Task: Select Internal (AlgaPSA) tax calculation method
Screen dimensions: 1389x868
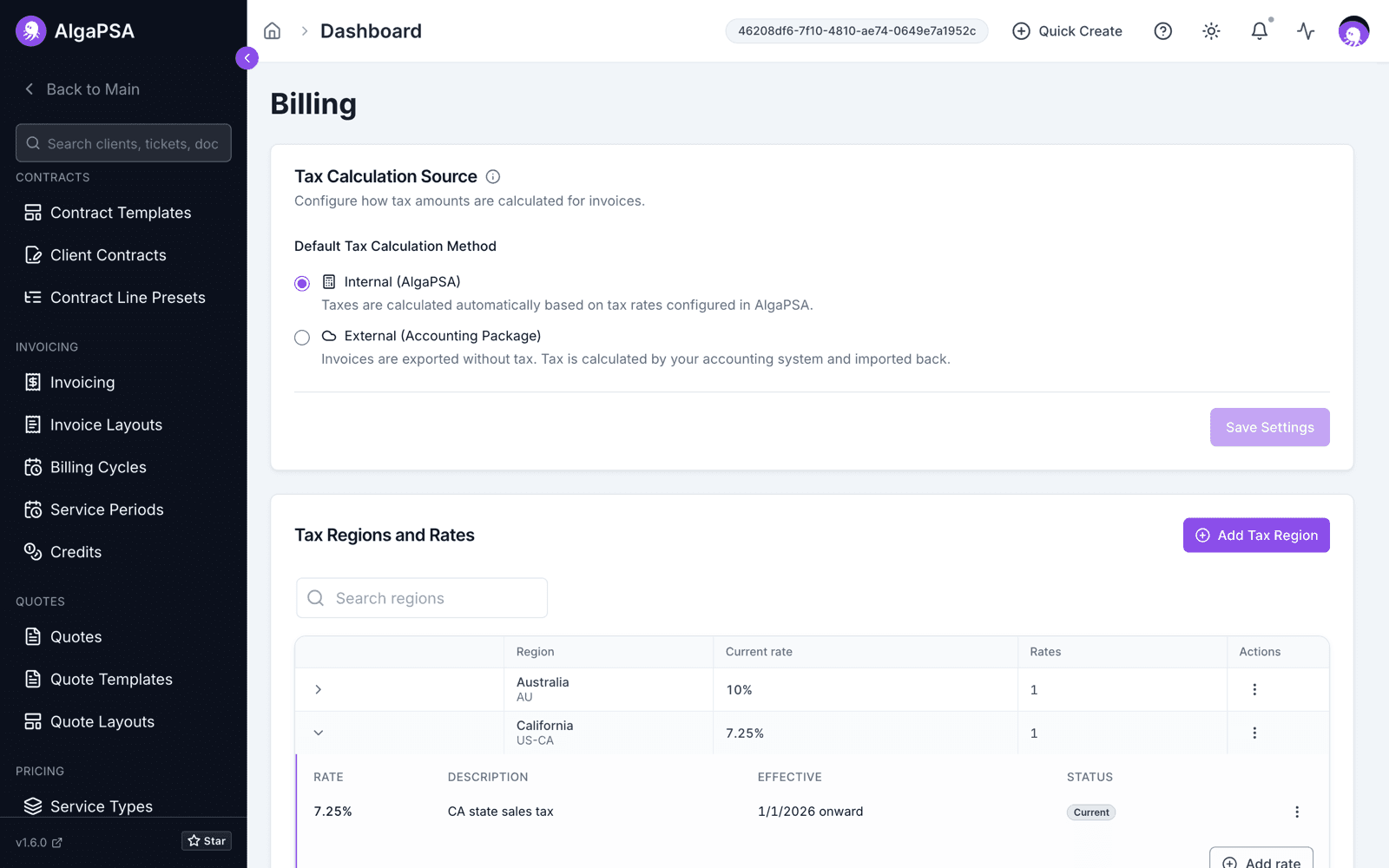Action: coord(302,284)
